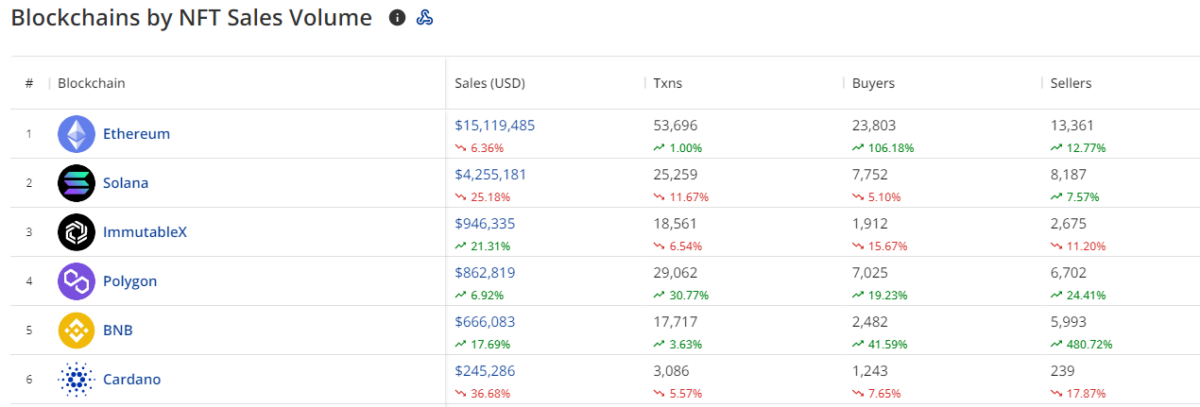
Task: Select the Ethereum logo icon
Action: coord(76,134)
